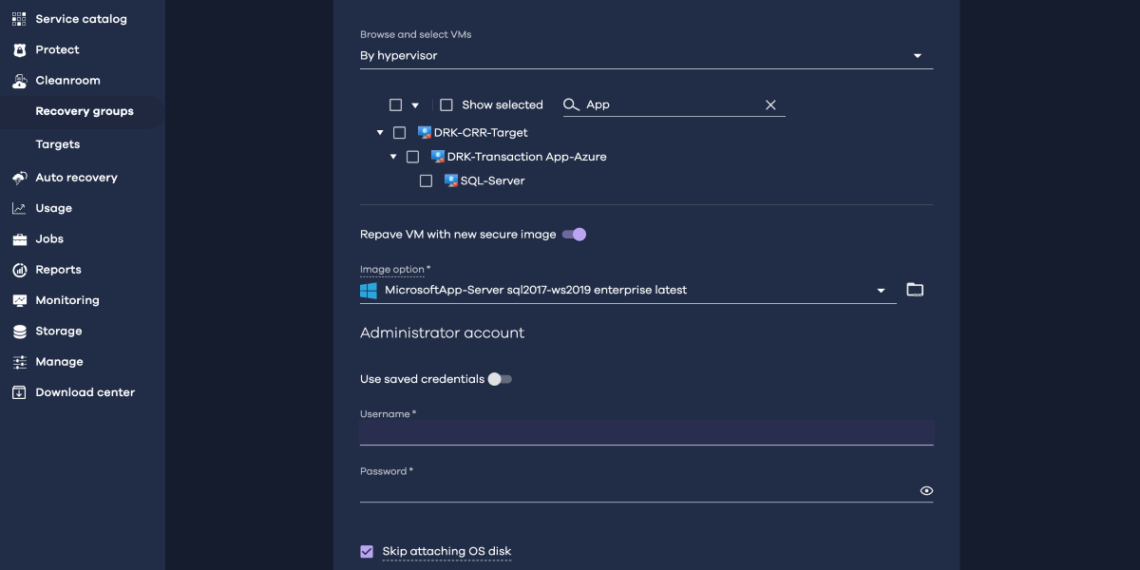Screen dimensions: 1140x570
Task: Click the Username input field
Action: coord(646,433)
